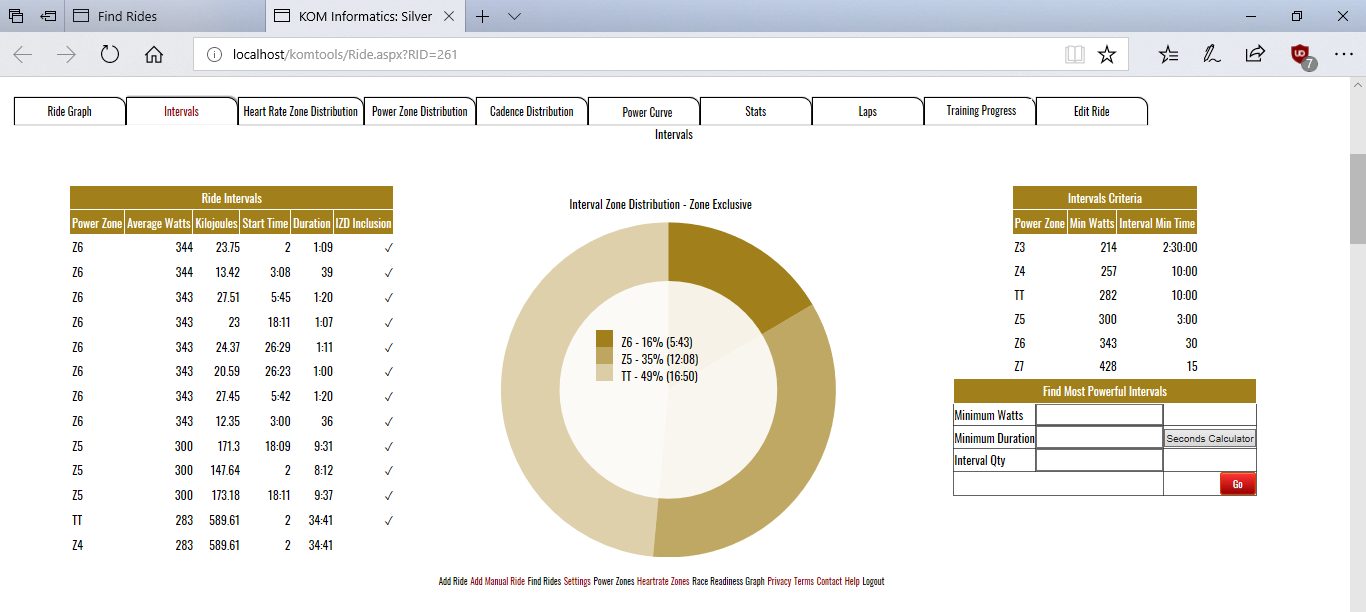The image size is (1366, 612).
Task: Open reading view book icon
Action: point(1075,55)
